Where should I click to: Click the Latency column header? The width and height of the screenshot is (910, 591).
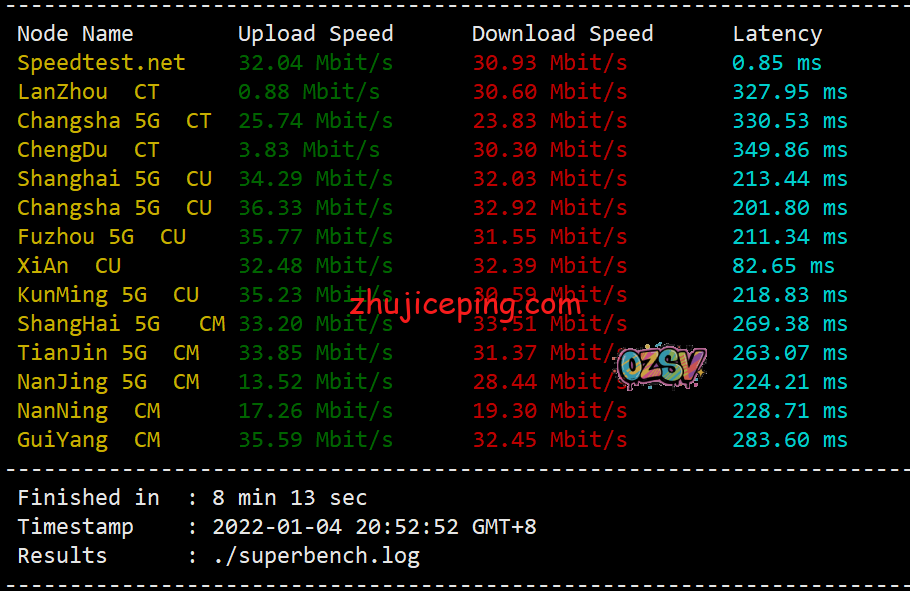click(x=777, y=34)
